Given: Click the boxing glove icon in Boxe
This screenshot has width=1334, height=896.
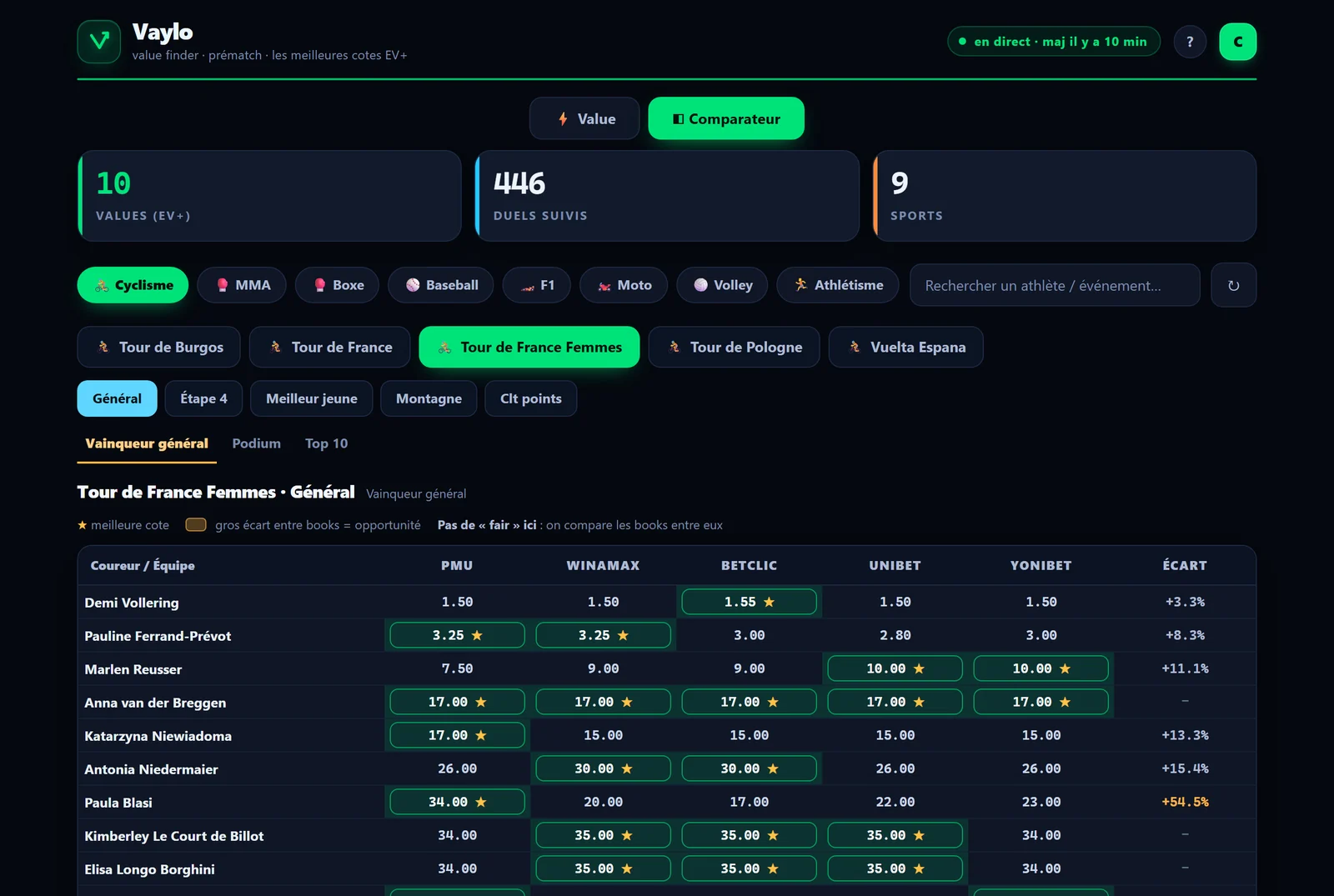Looking at the screenshot, I should (x=320, y=285).
